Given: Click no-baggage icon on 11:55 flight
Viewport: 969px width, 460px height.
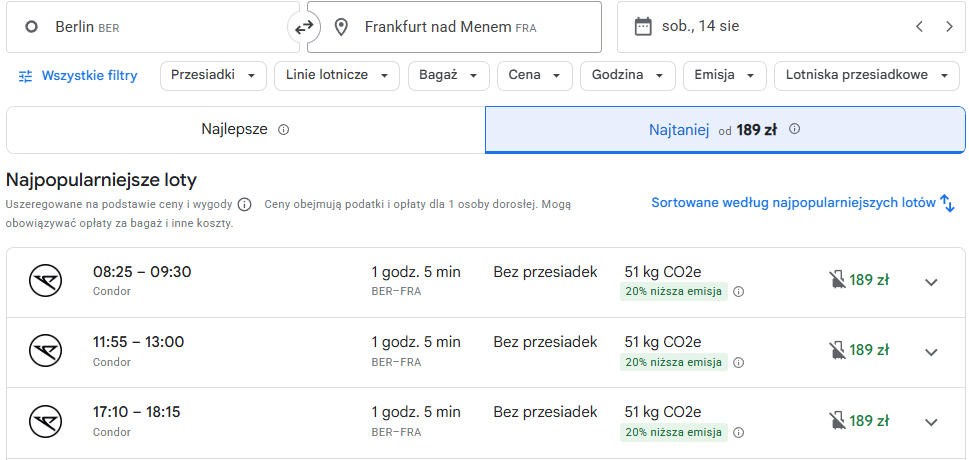Looking at the screenshot, I should click(837, 351).
